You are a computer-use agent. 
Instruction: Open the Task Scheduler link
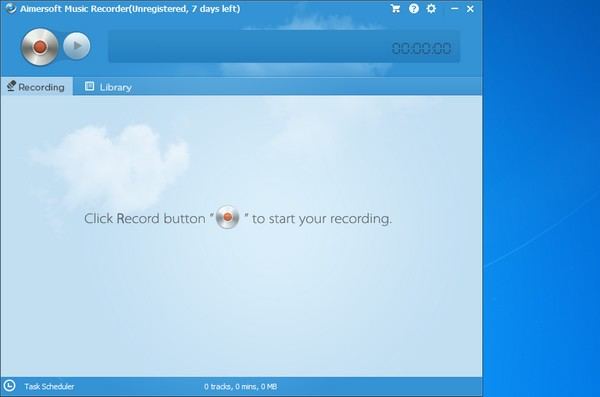click(x=49, y=387)
